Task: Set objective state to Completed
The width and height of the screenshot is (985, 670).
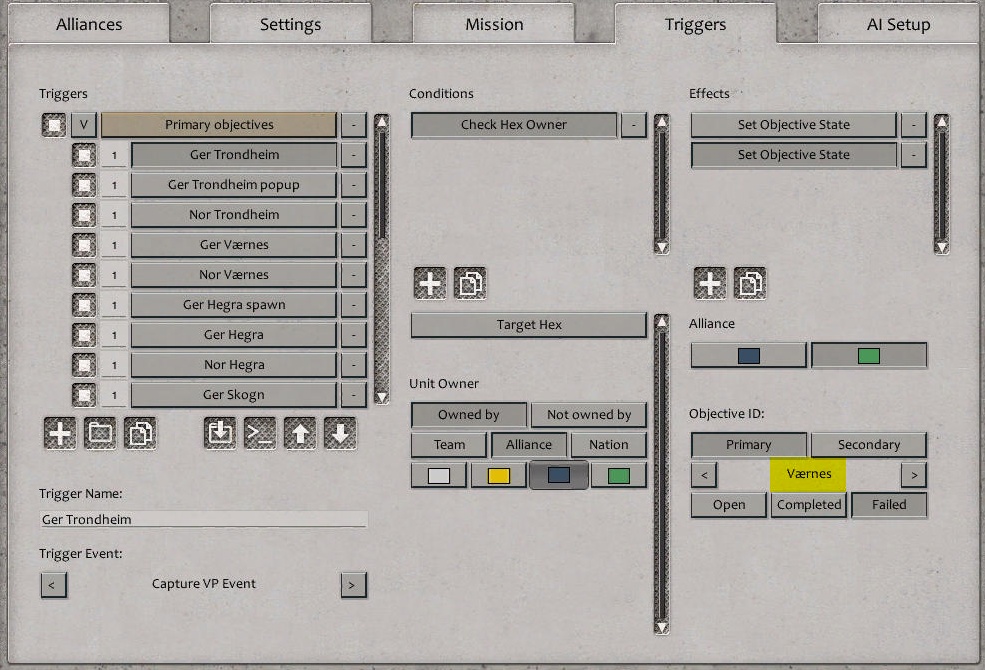Action: coord(809,505)
